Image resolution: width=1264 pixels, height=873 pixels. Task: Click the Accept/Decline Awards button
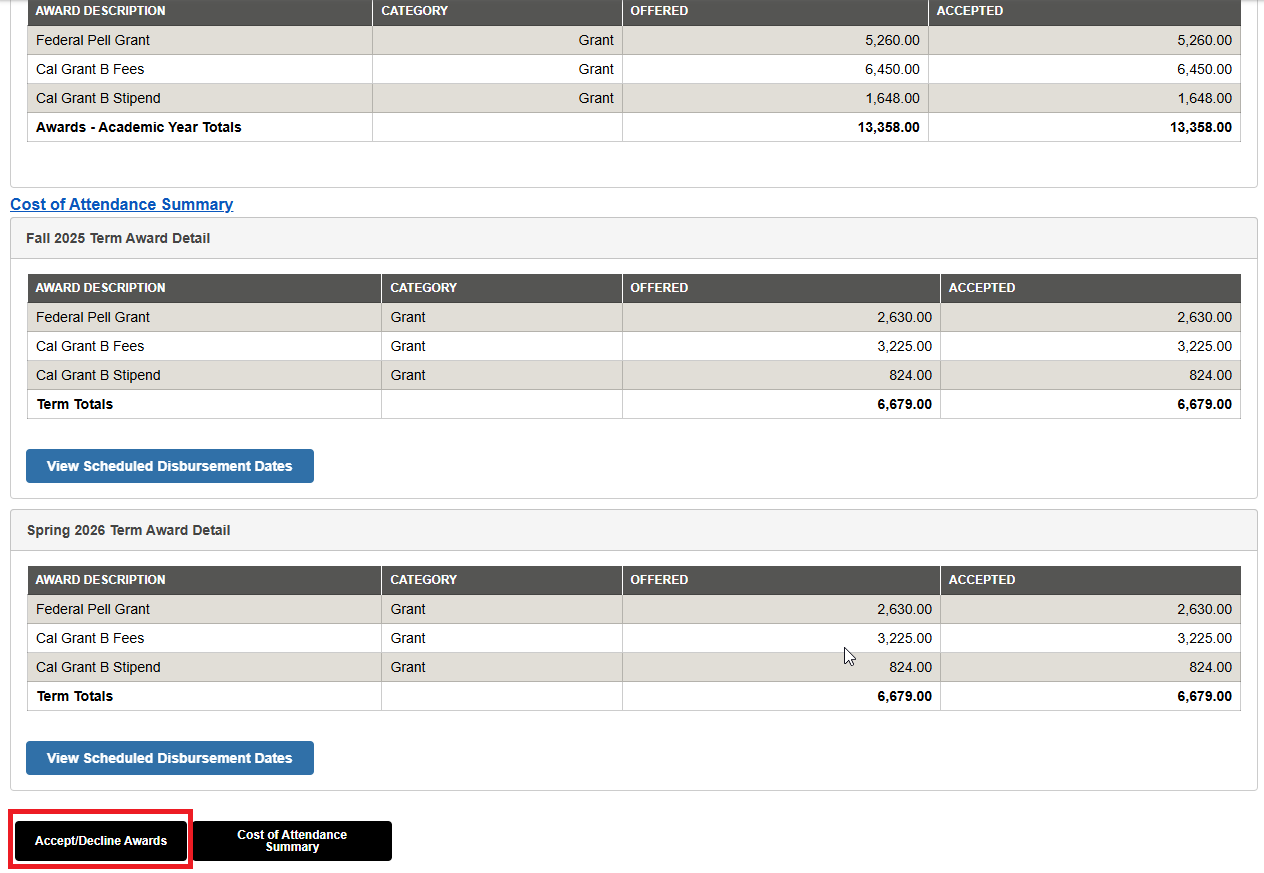101,841
